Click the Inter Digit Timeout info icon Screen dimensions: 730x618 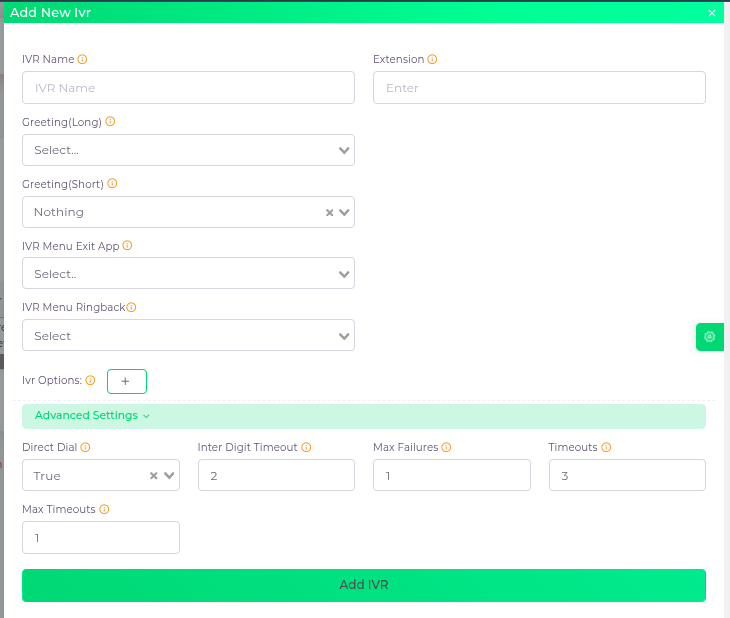[306, 448]
